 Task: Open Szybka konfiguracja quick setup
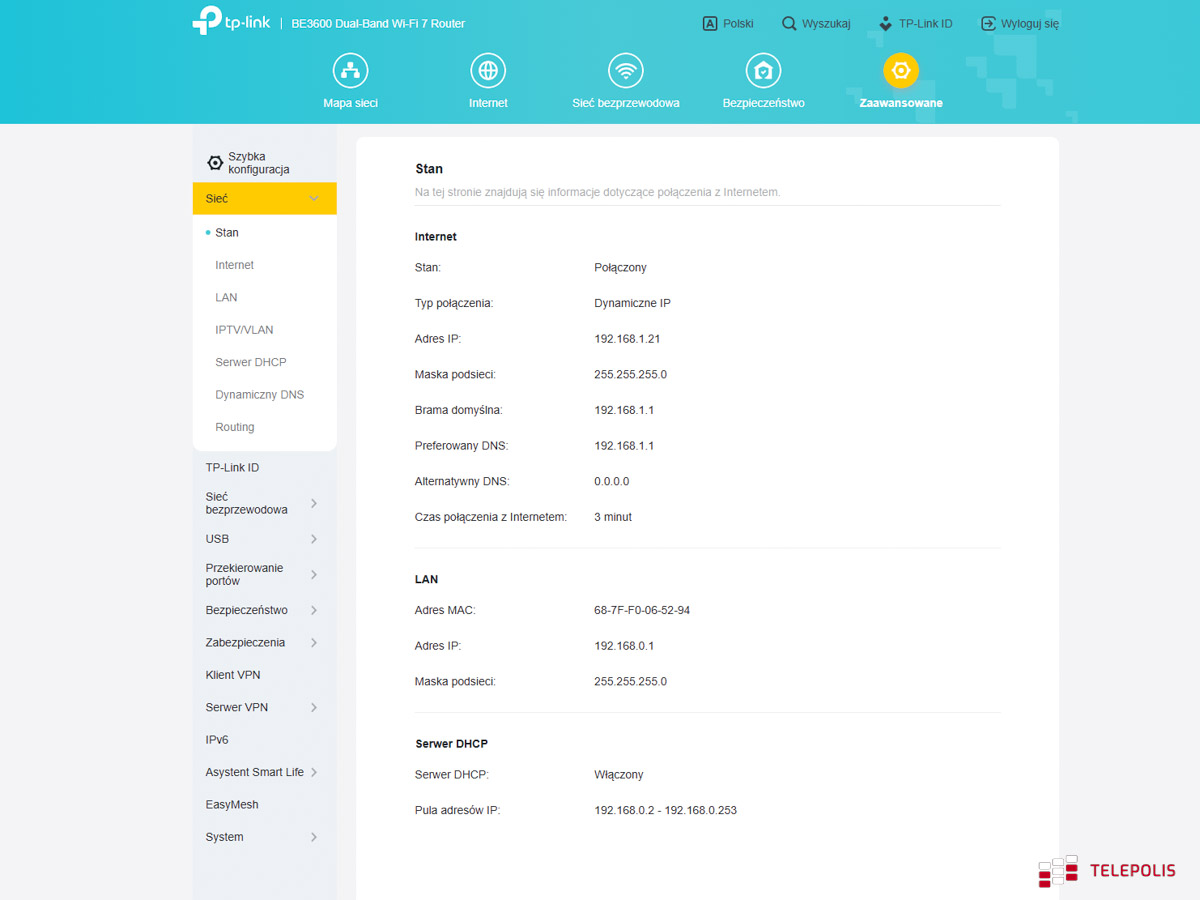250,163
